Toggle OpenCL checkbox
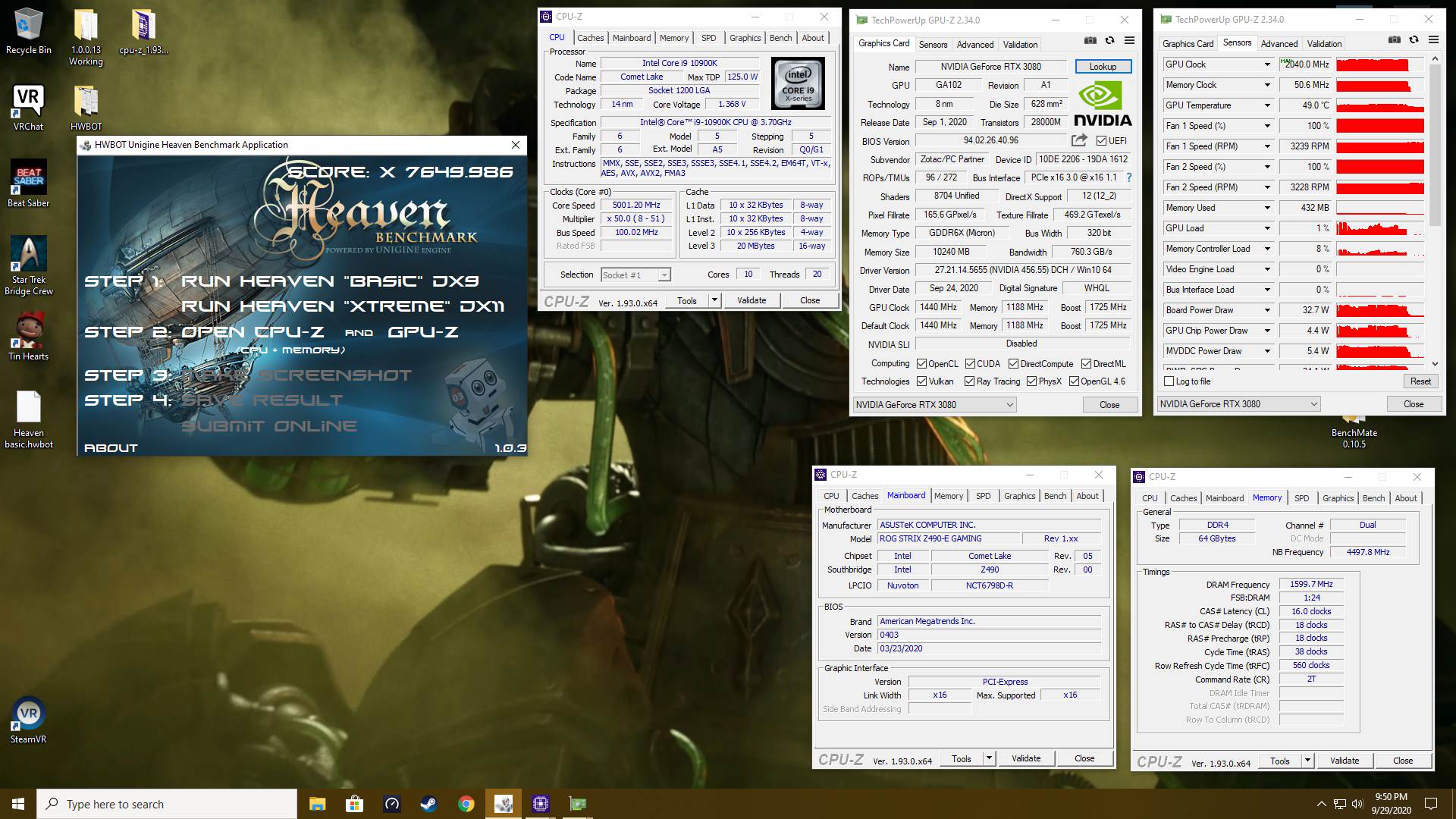The width and height of the screenshot is (1456, 819). point(921,364)
